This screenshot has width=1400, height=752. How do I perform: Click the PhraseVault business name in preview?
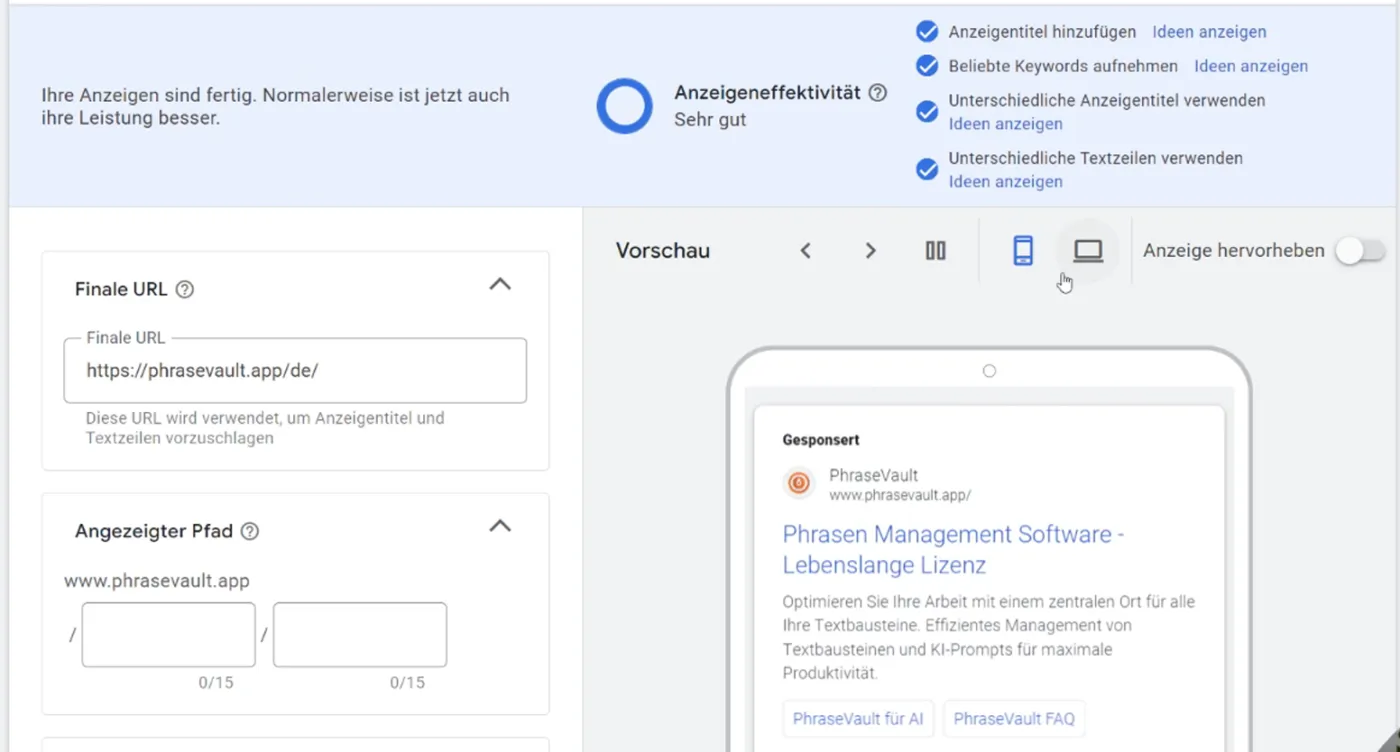[x=873, y=475]
